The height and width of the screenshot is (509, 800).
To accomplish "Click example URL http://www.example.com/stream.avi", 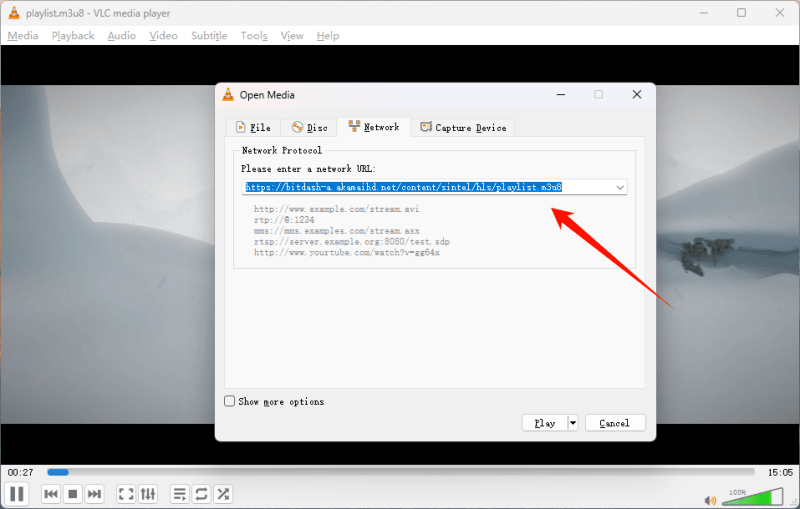I will (336, 209).
